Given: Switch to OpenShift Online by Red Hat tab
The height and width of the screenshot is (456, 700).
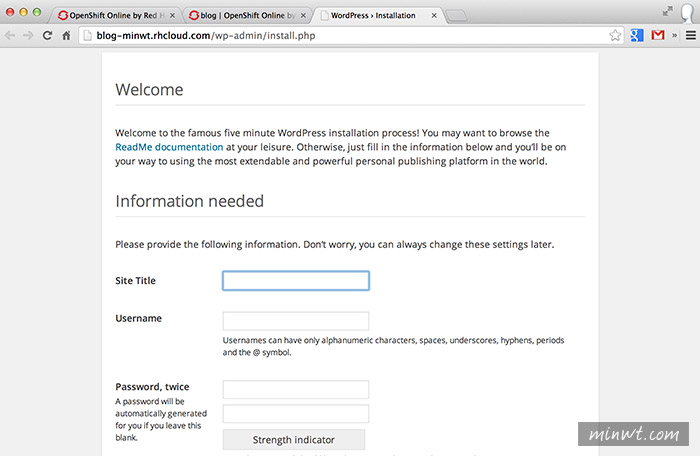Looking at the screenshot, I should (x=115, y=15).
